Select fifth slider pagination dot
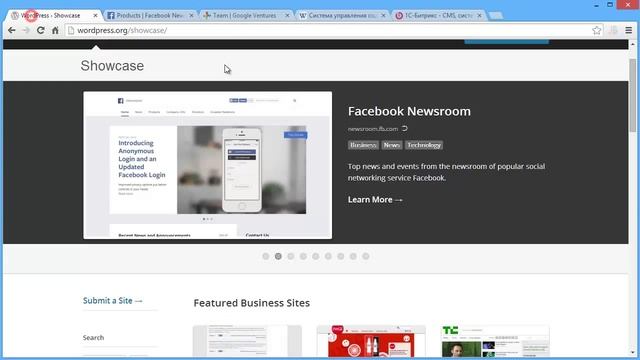Image resolution: width=640 pixels, height=360 pixels. 316,256
